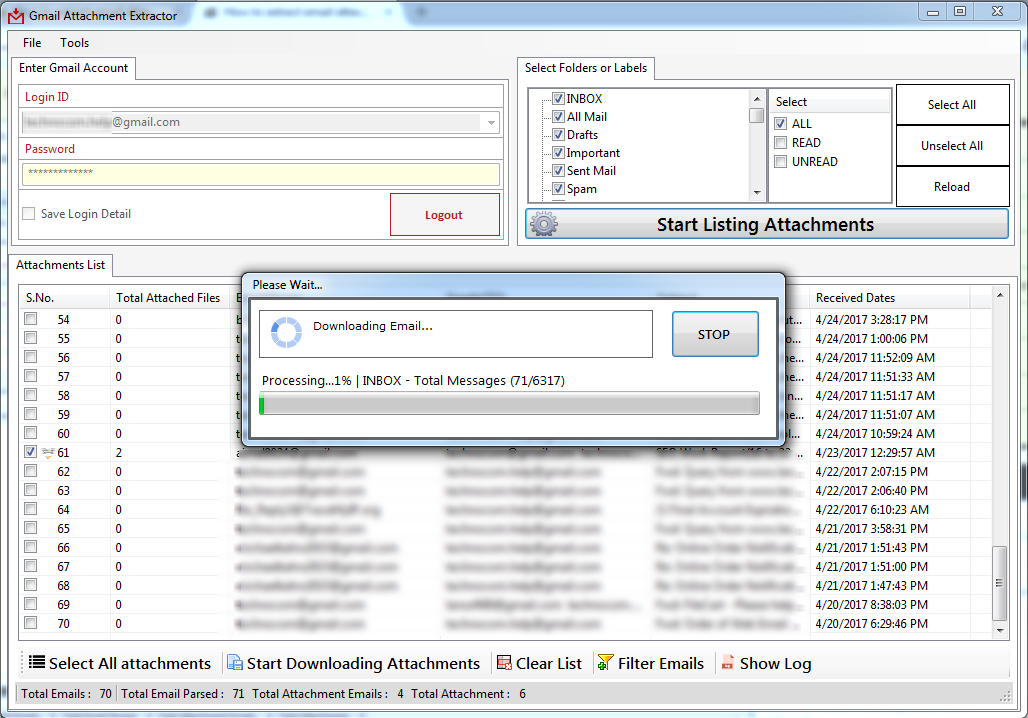
Task: Select the Attachments List tab
Action: pyautogui.click(x=60, y=265)
